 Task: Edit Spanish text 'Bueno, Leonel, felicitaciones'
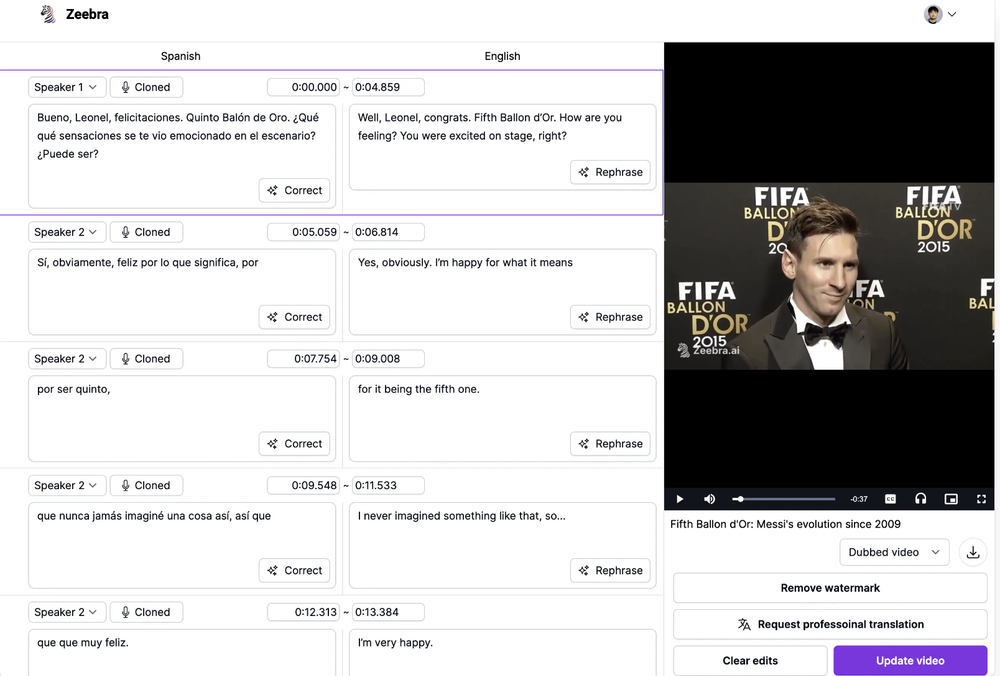(182, 156)
